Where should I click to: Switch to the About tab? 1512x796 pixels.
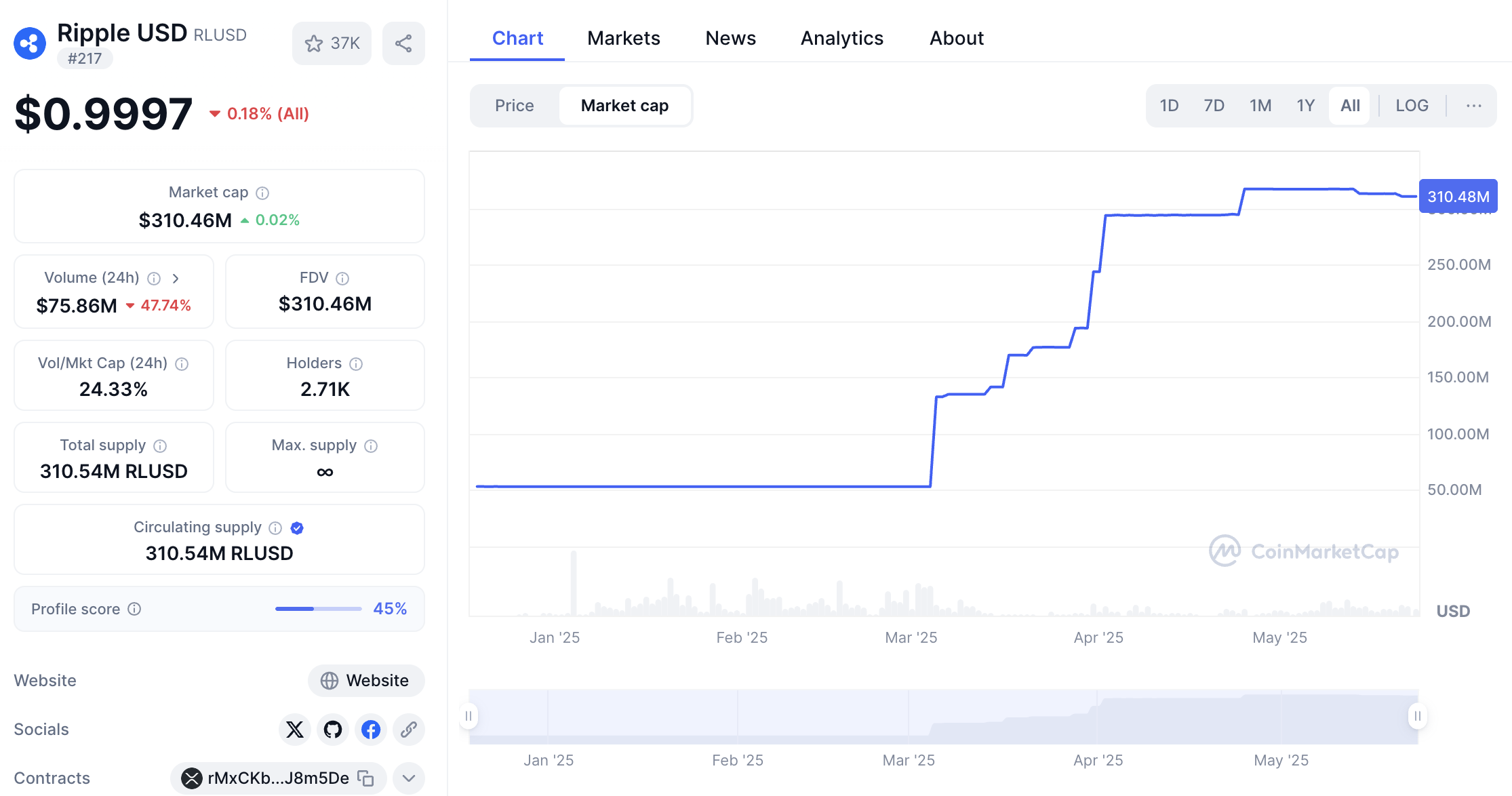point(957,38)
